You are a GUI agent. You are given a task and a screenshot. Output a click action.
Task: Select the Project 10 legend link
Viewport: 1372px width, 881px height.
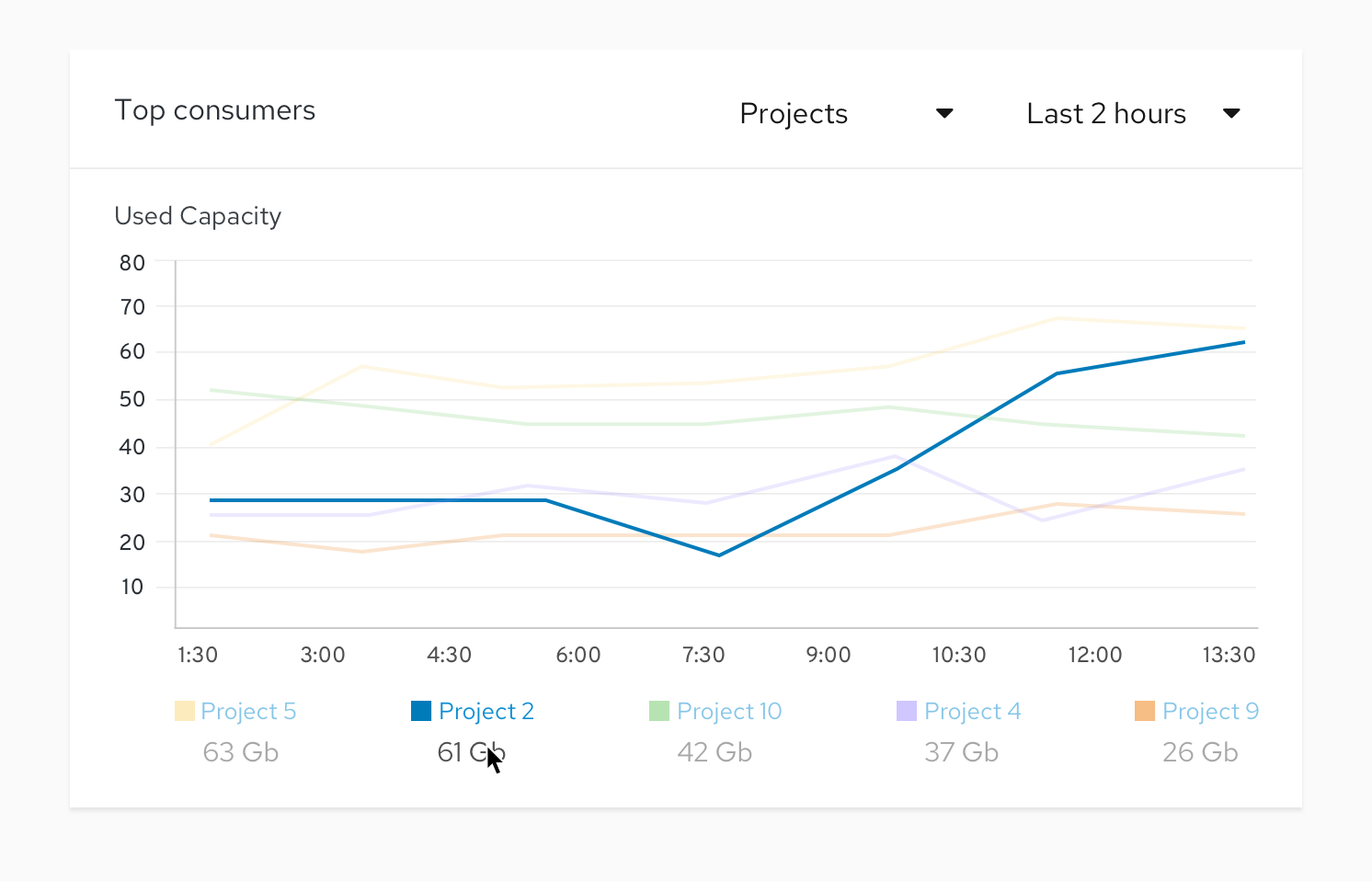click(729, 711)
